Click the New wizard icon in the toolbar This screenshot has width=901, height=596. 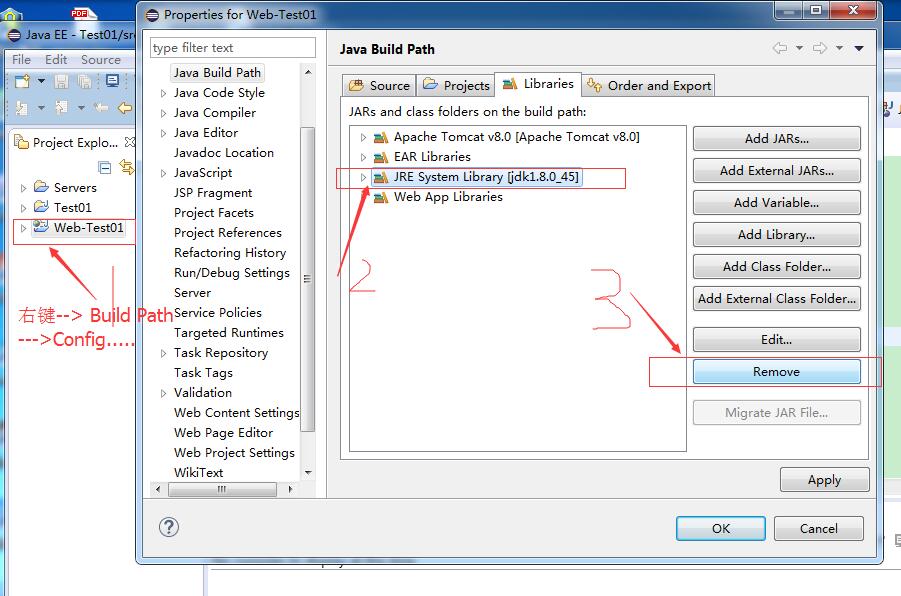[23, 80]
